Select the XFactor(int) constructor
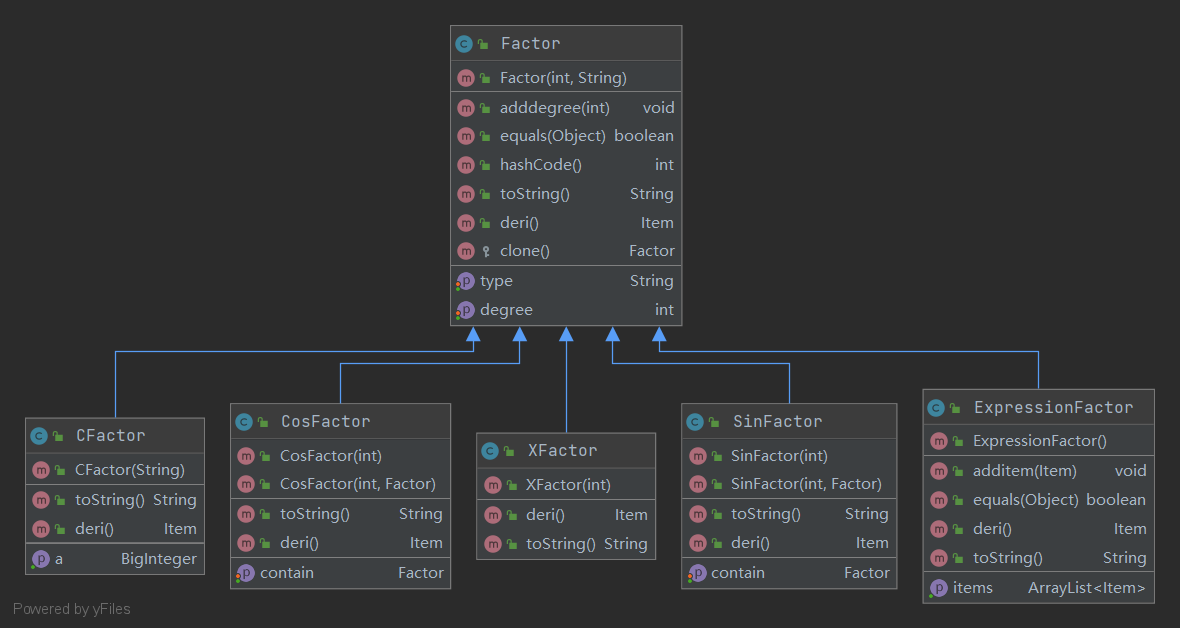 click(567, 485)
